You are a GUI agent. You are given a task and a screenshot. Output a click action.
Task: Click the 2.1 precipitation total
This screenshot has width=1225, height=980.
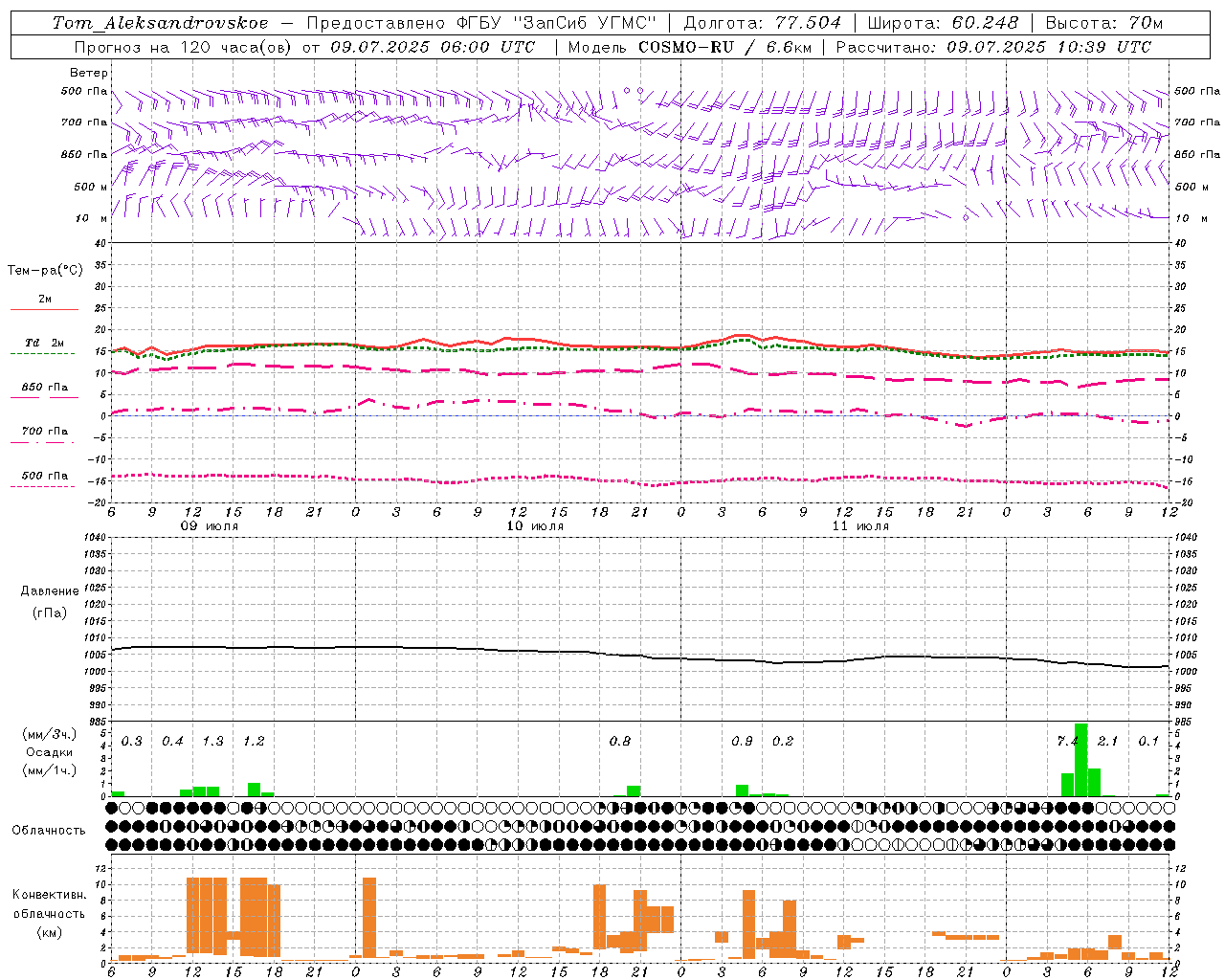pyautogui.click(x=1107, y=742)
